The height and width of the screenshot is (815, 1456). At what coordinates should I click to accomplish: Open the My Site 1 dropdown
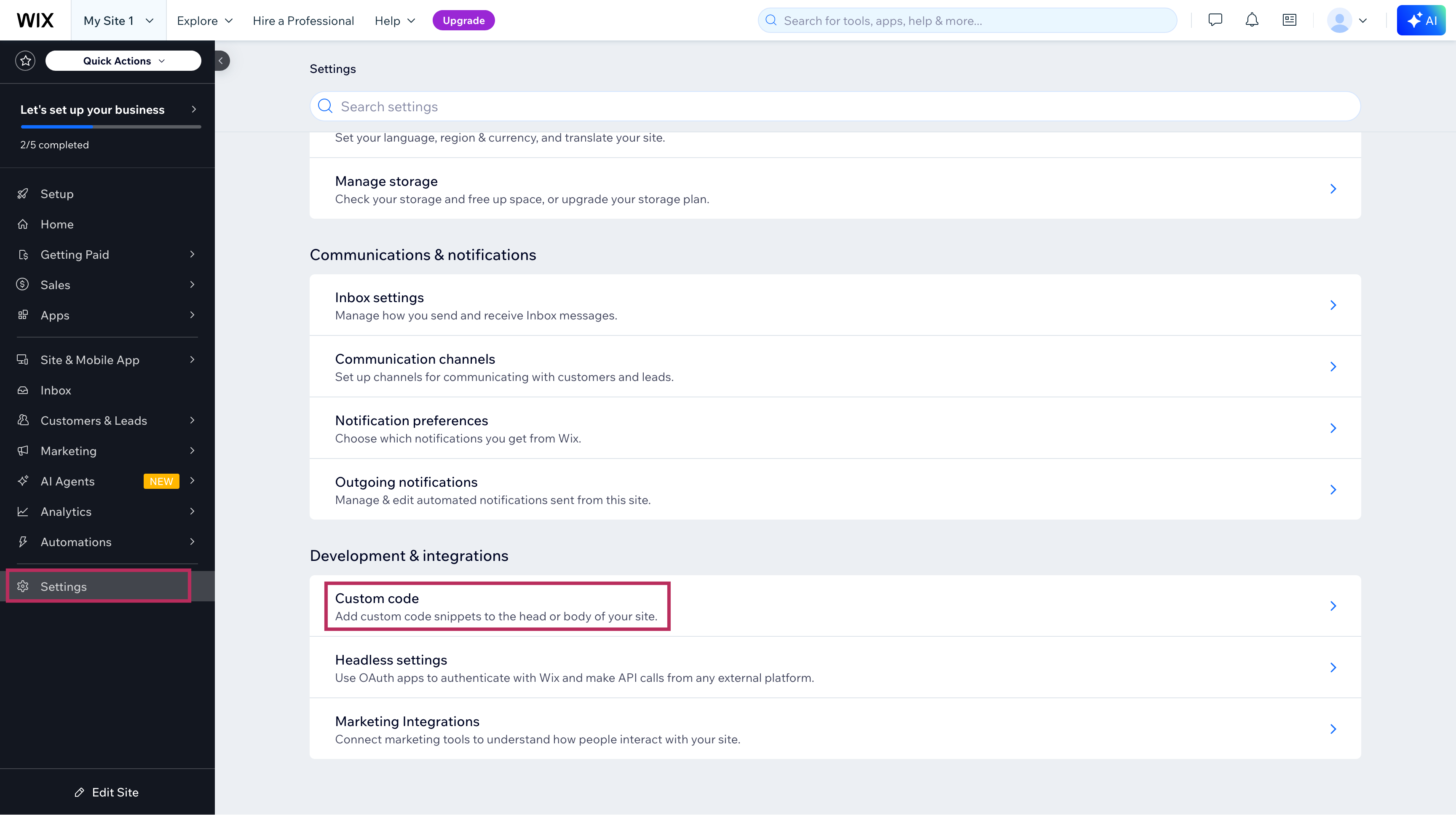pyautogui.click(x=118, y=20)
